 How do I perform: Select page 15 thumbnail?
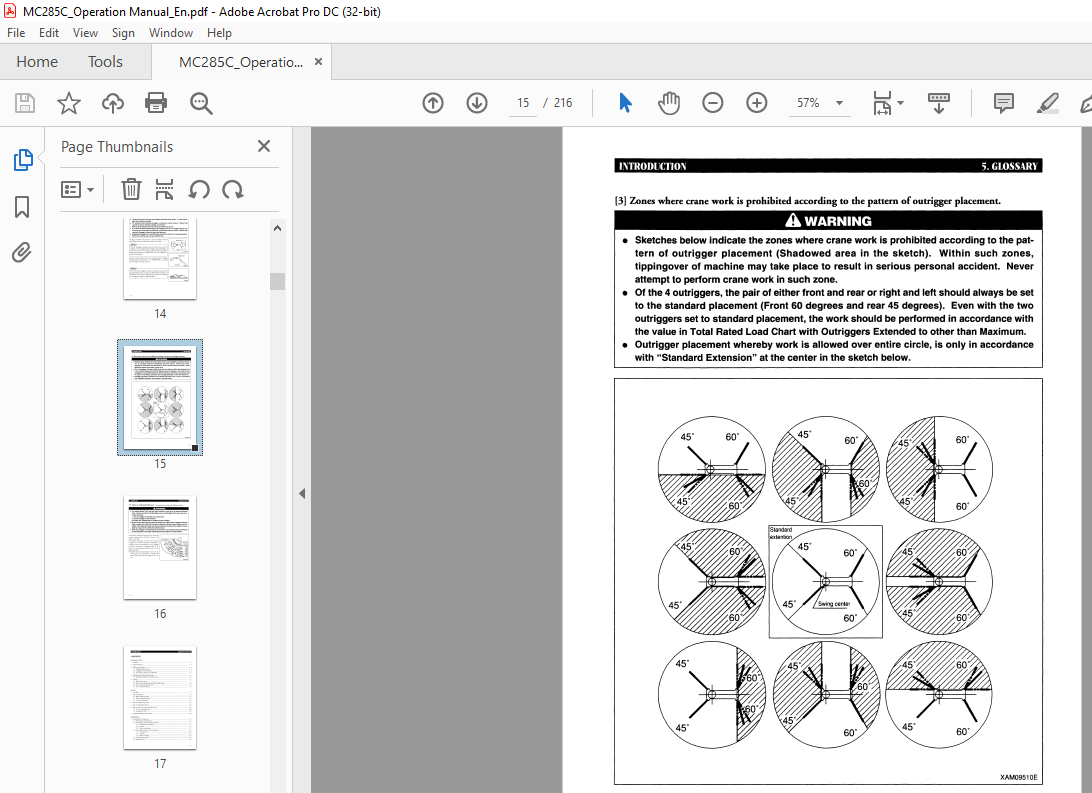(x=160, y=398)
